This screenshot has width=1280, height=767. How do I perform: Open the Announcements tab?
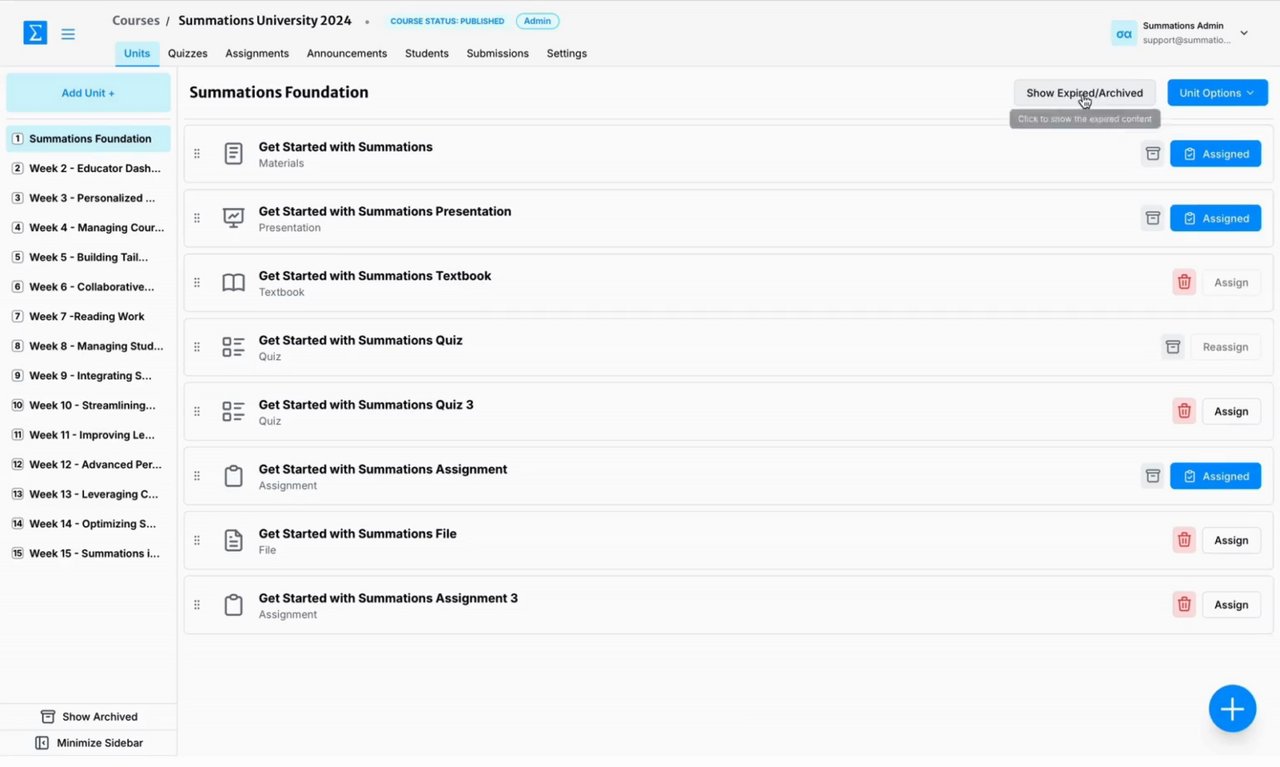pos(347,54)
